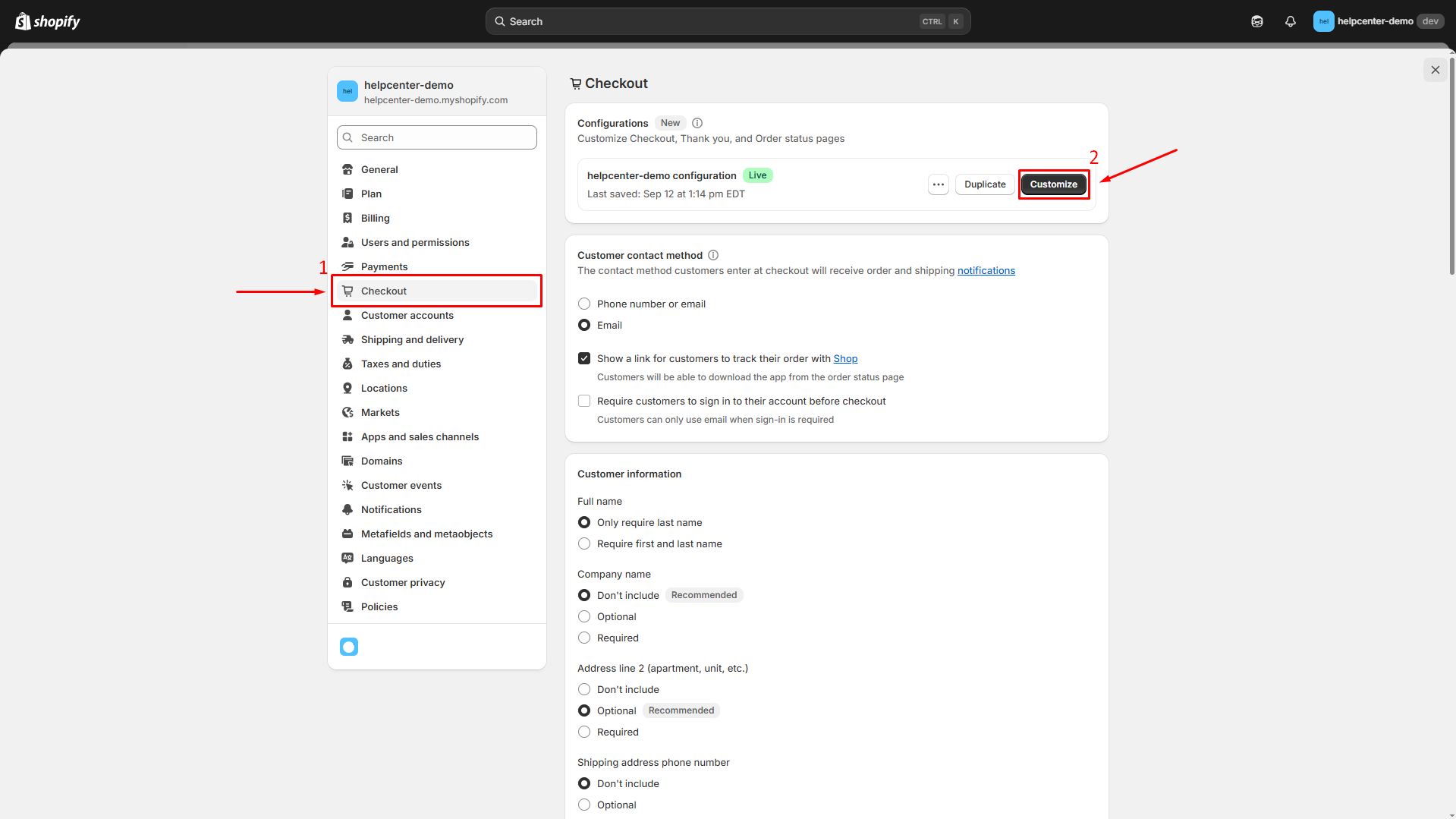Enable Require customers to sign in checkbox
This screenshot has height=819, width=1456.
pos(584,401)
